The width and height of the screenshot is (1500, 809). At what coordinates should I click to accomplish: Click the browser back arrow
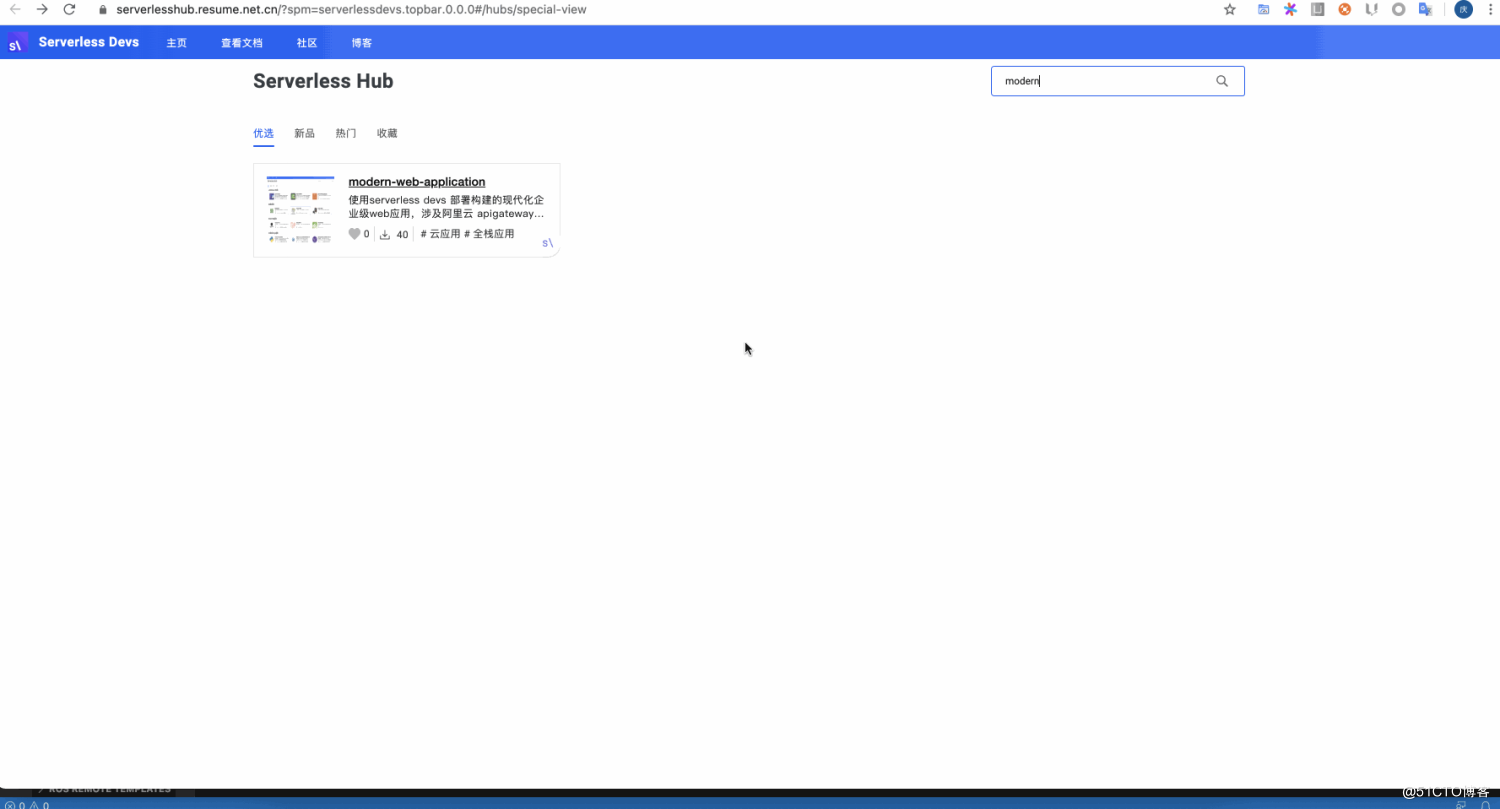pos(15,9)
